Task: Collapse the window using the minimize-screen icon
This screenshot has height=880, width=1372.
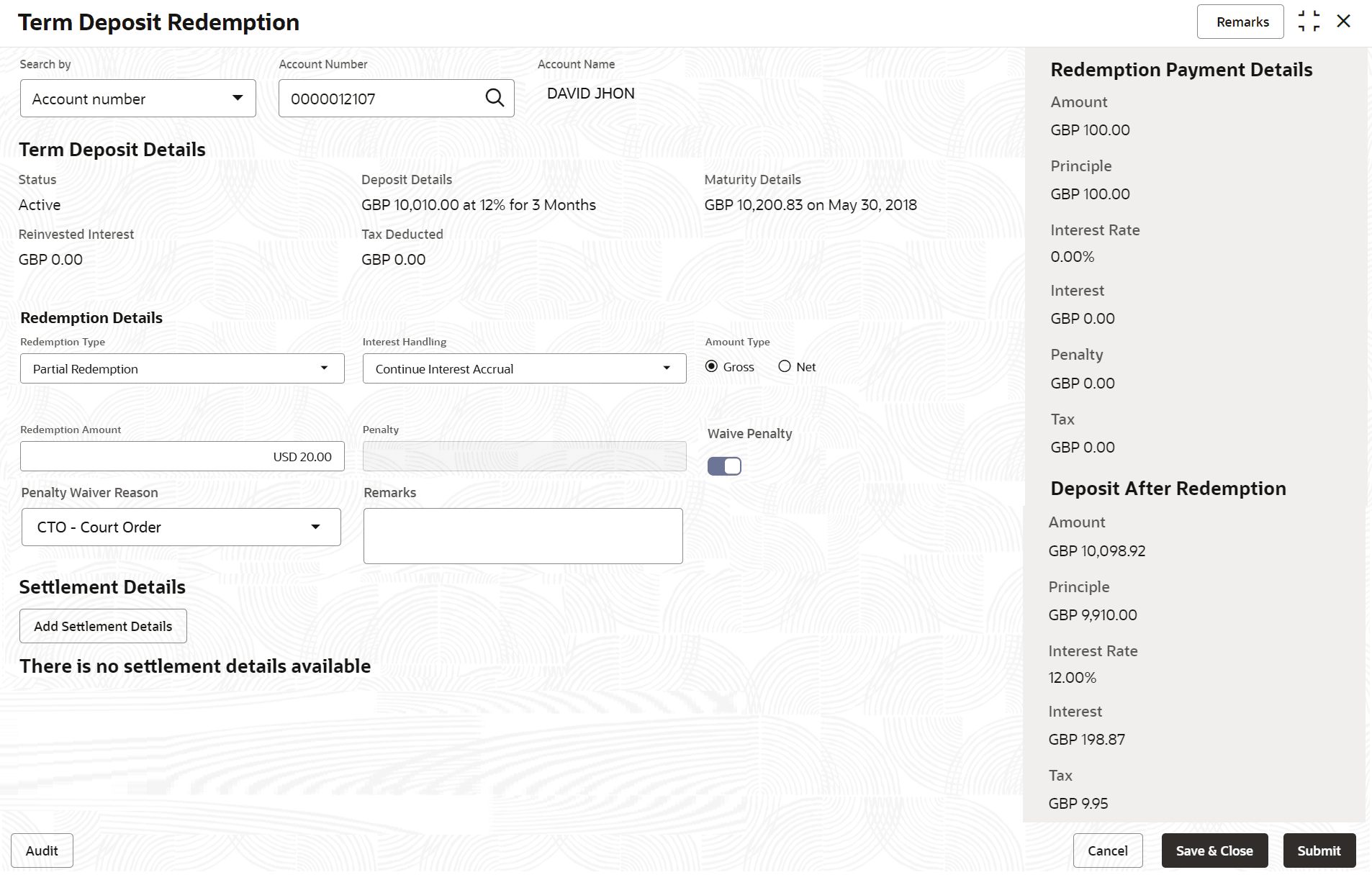Action: 1309,22
